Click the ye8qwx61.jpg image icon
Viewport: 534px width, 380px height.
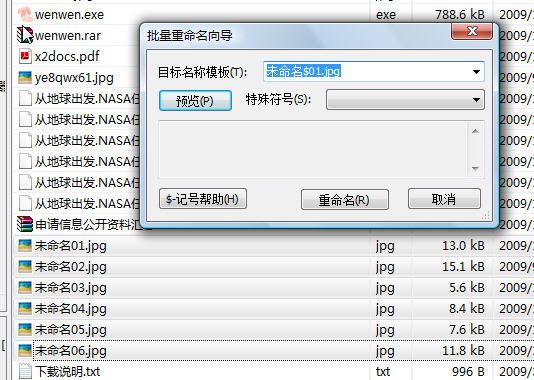click(x=25, y=77)
